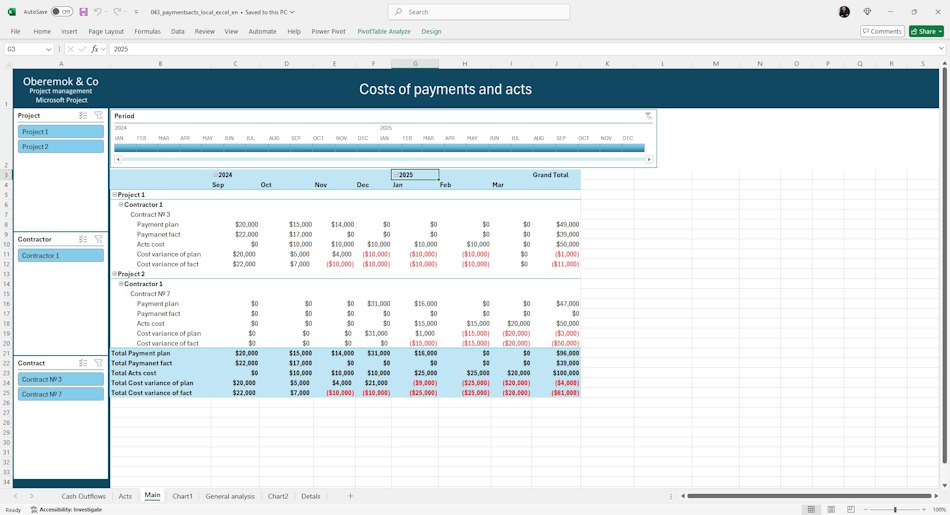Click left arrow of Period timeline scrollbar
The width and height of the screenshot is (950, 515).
(x=118, y=159)
